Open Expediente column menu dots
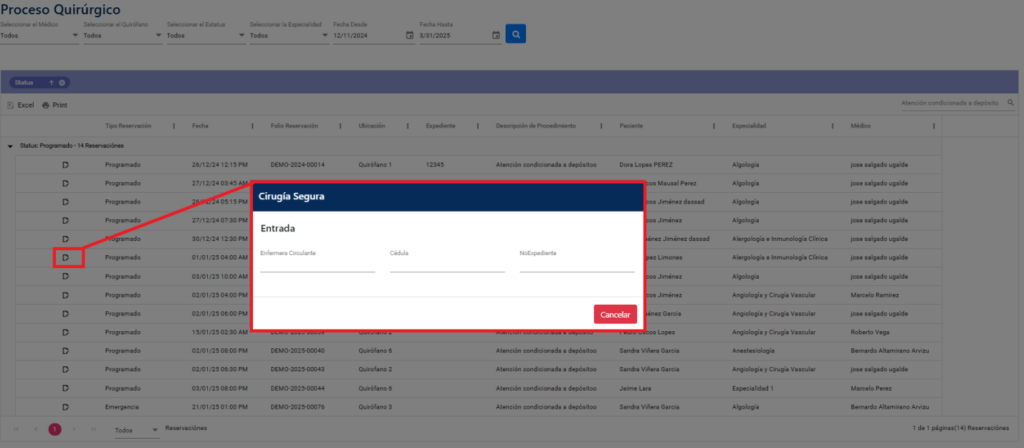Image resolution: width=1024 pixels, height=448 pixels. [x=477, y=126]
